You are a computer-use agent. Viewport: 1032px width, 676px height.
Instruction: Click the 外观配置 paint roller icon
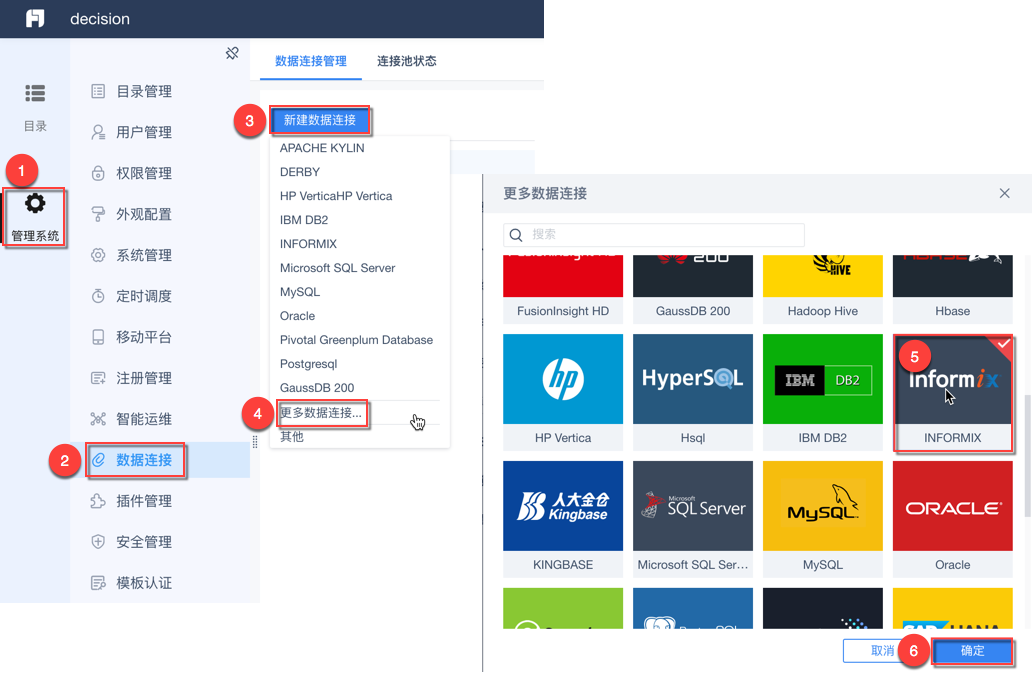tap(98, 214)
